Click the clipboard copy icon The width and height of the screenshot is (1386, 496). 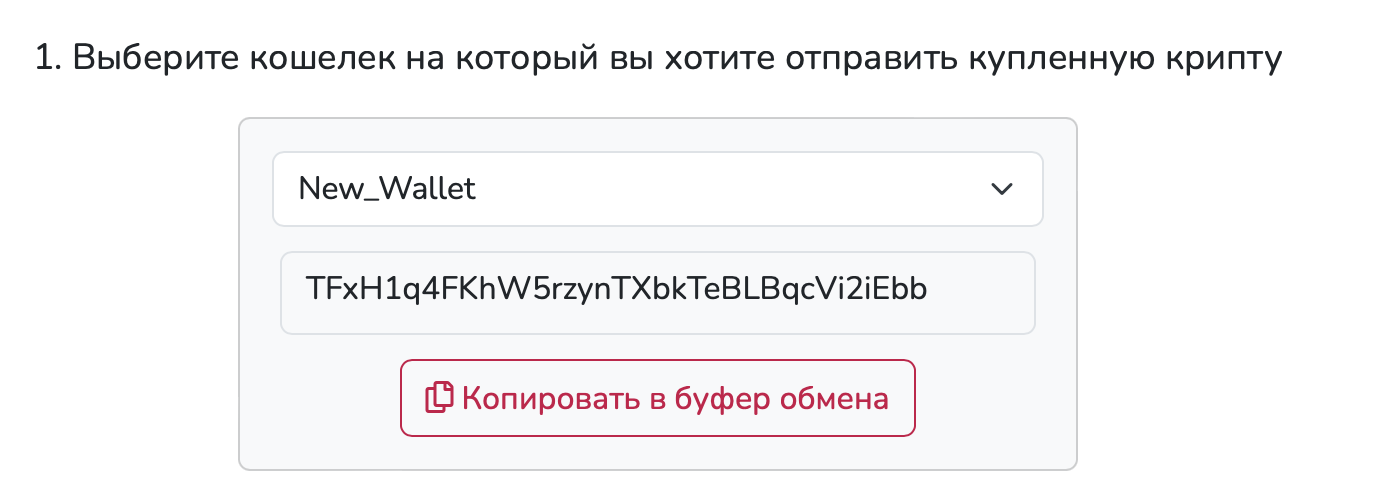[x=440, y=398]
